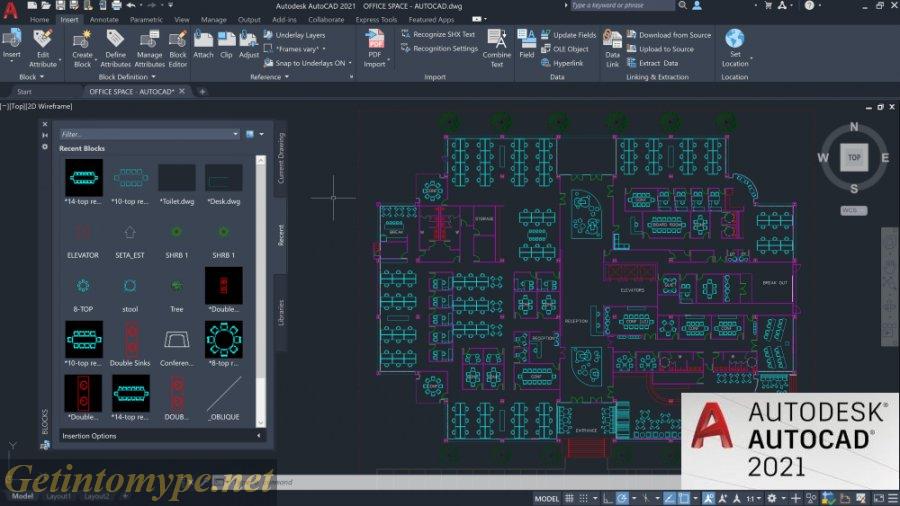Screen dimensions: 900x506
Task: Toggle Clean Screen icon in status bar
Action: (x=879, y=498)
